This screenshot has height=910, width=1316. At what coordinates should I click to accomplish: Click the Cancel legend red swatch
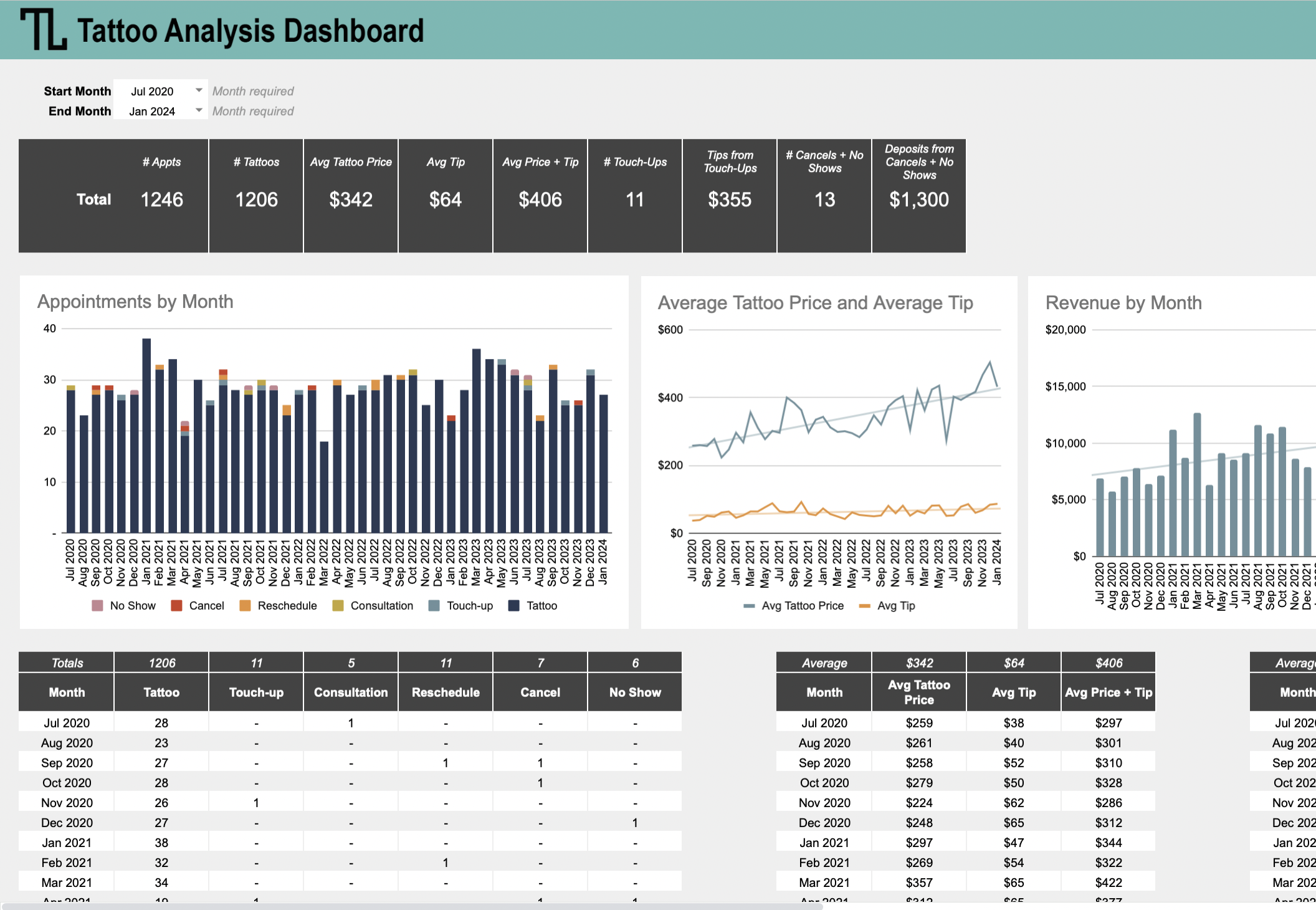[176, 605]
